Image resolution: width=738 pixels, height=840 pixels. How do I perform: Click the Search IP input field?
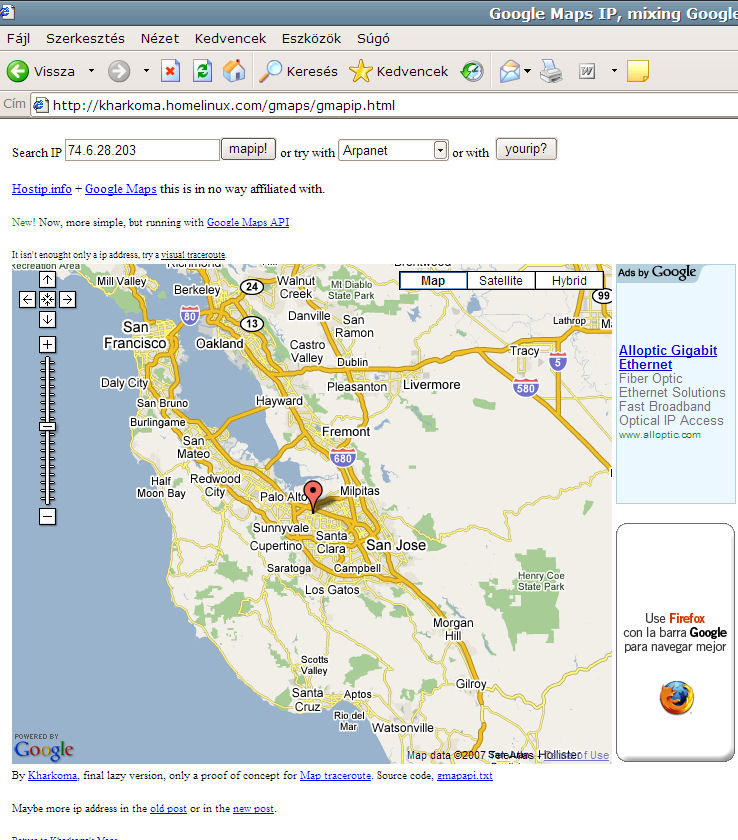tap(142, 150)
